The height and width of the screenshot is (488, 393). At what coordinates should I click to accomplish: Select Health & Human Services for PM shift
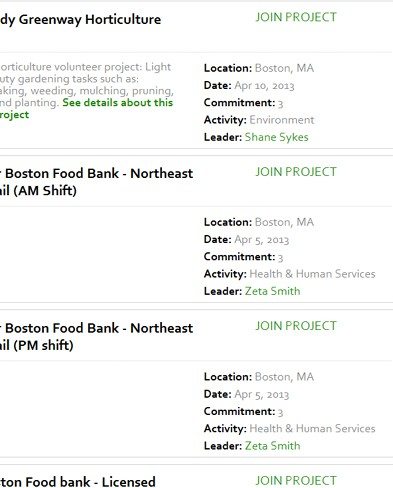pos(312,428)
